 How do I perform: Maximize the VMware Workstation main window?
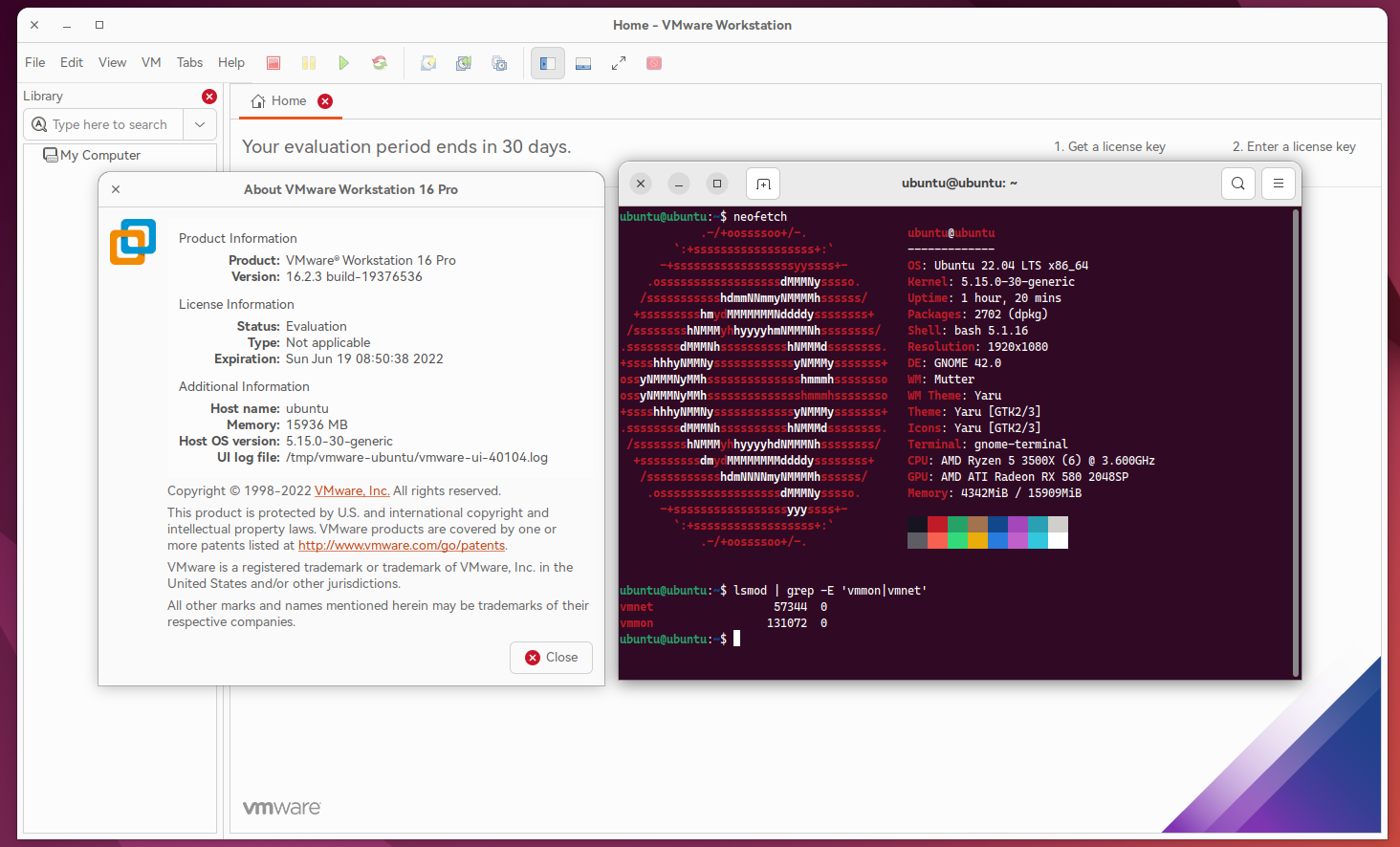click(99, 25)
